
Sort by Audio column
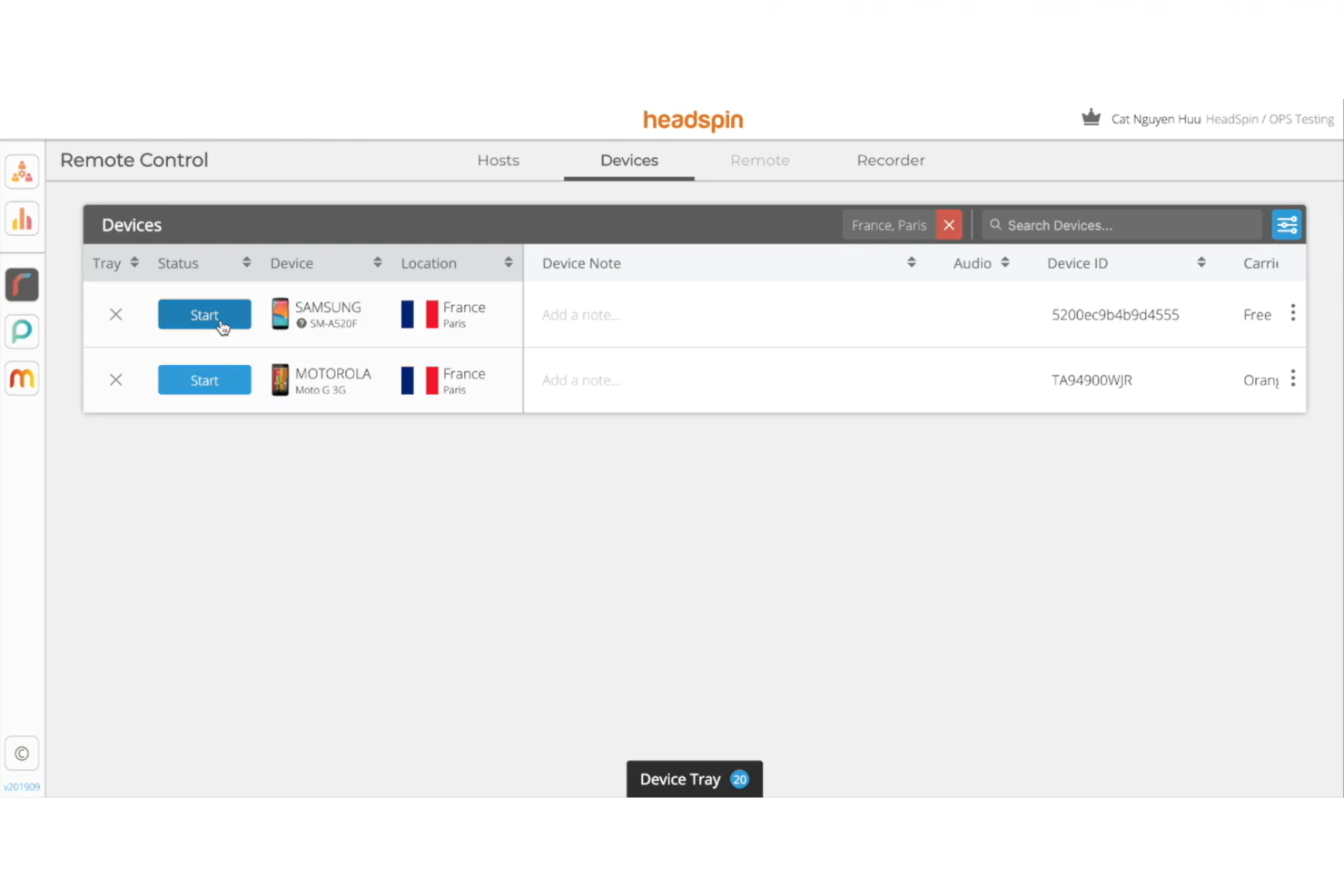[1004, 262]
